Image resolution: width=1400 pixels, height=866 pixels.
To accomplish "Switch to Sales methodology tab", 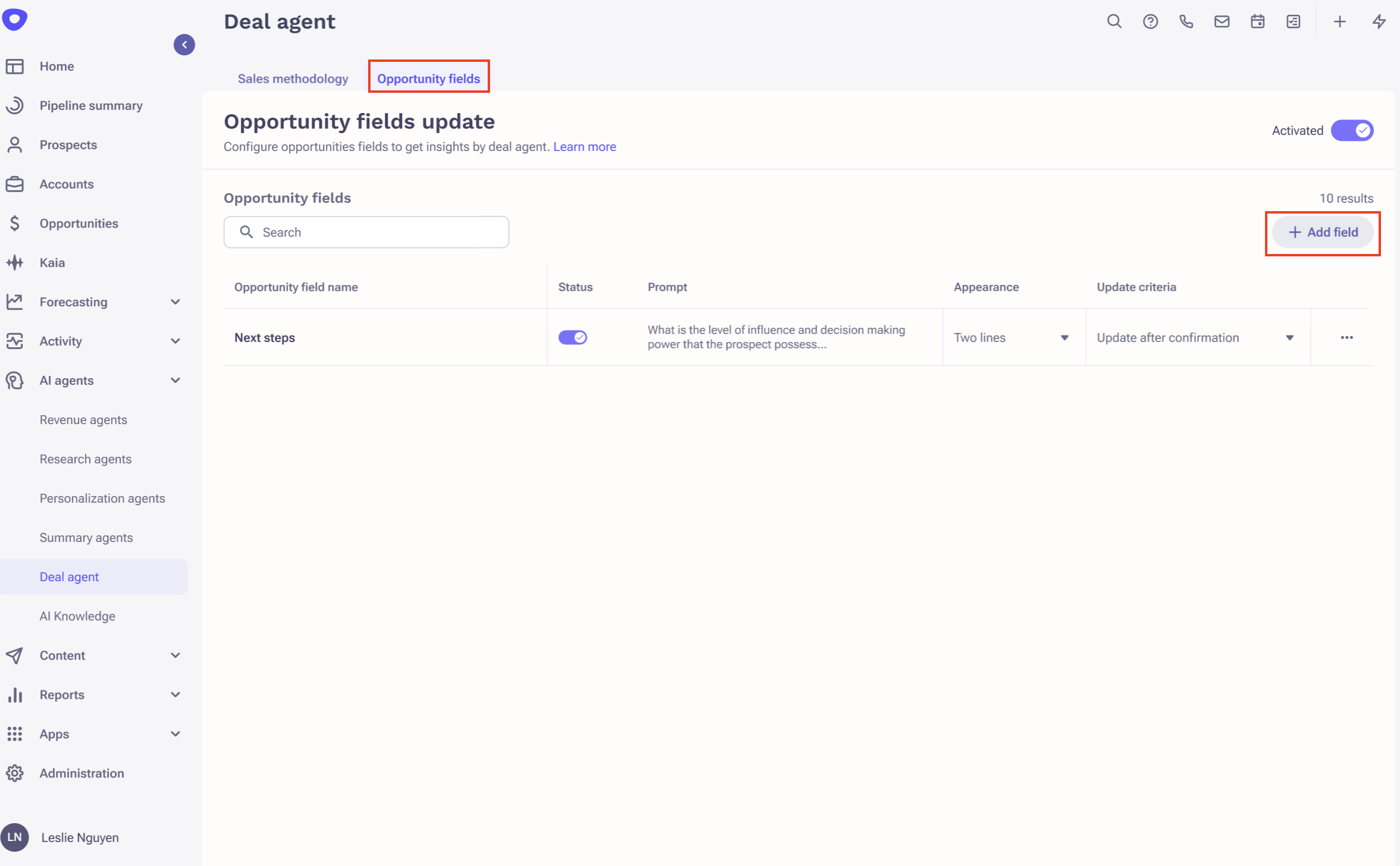I will click(x=293, y=79).
